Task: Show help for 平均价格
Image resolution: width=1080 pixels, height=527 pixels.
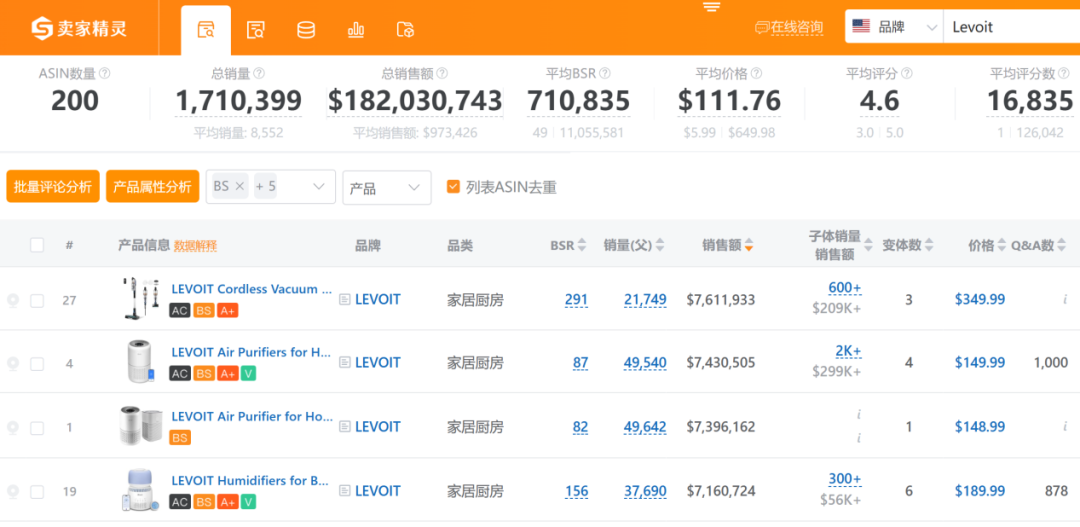Action: point(756,73)
